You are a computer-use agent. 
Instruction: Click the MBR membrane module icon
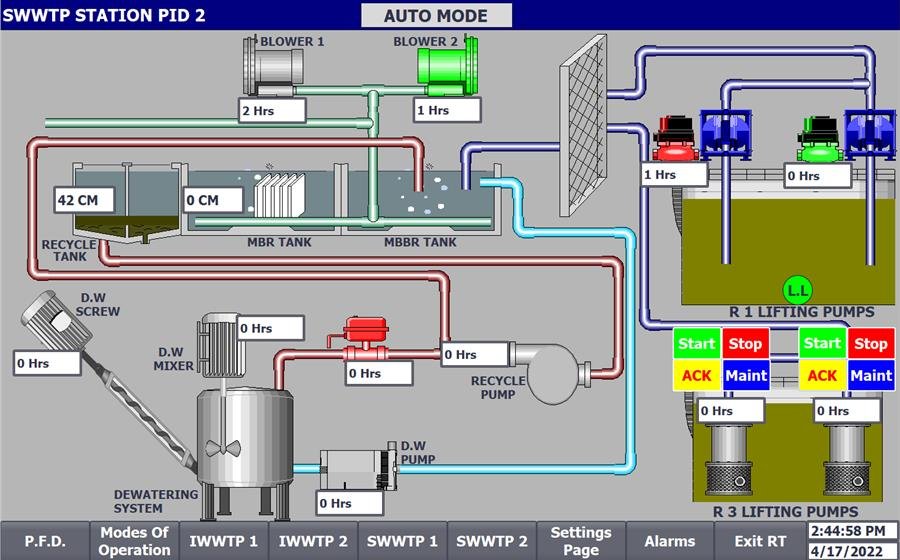point(280,195)
